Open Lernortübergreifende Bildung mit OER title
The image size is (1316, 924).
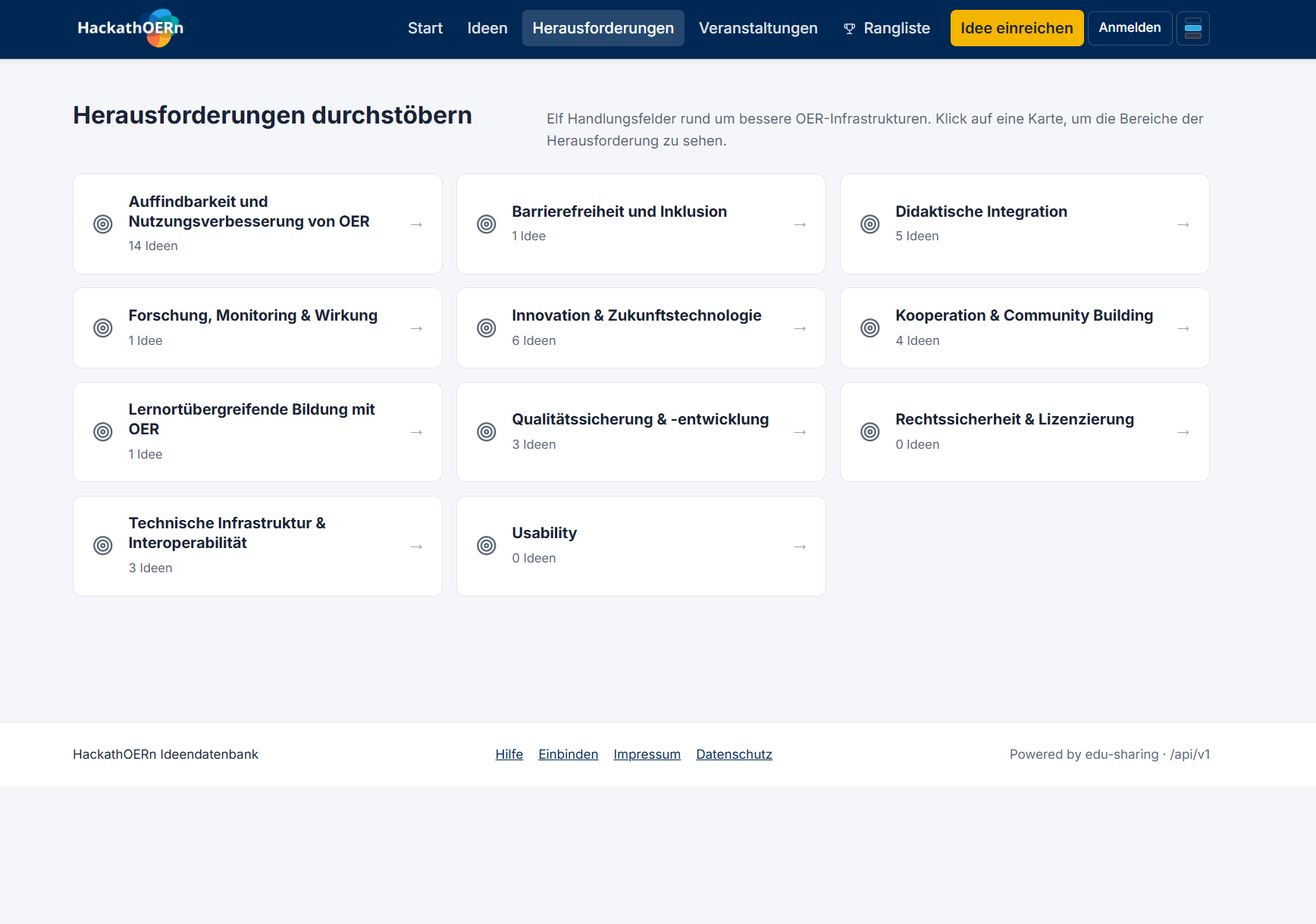coord(252,419)
